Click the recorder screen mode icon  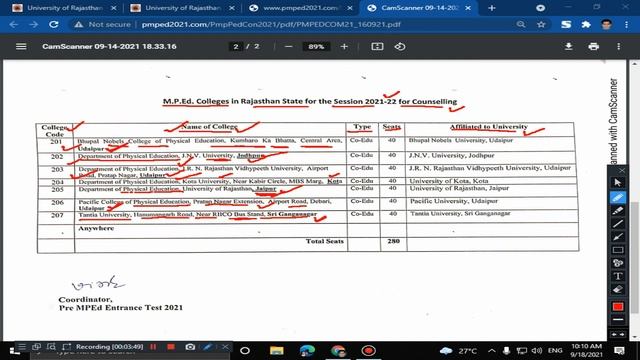point(36,347)
